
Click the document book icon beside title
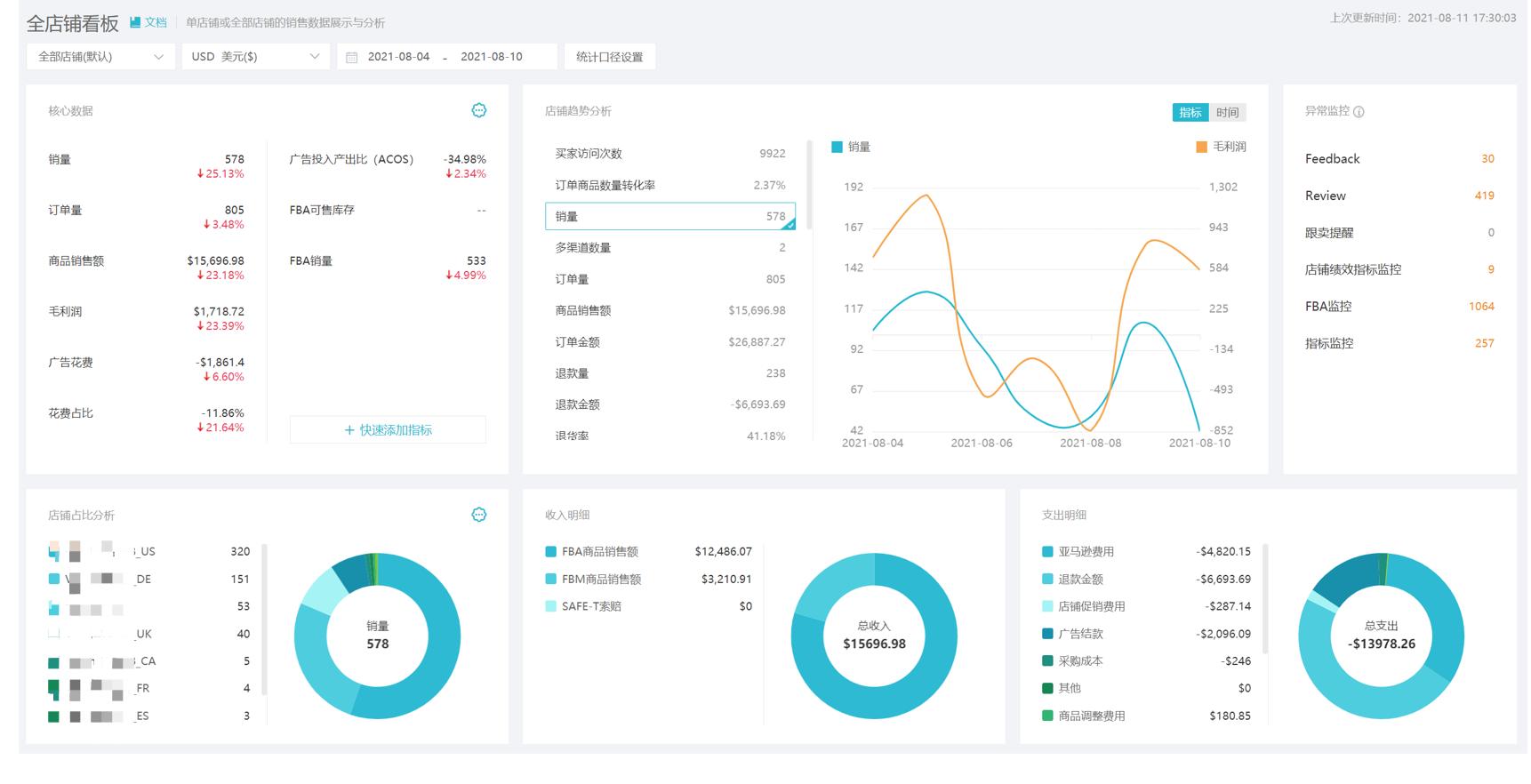[135, 22]
